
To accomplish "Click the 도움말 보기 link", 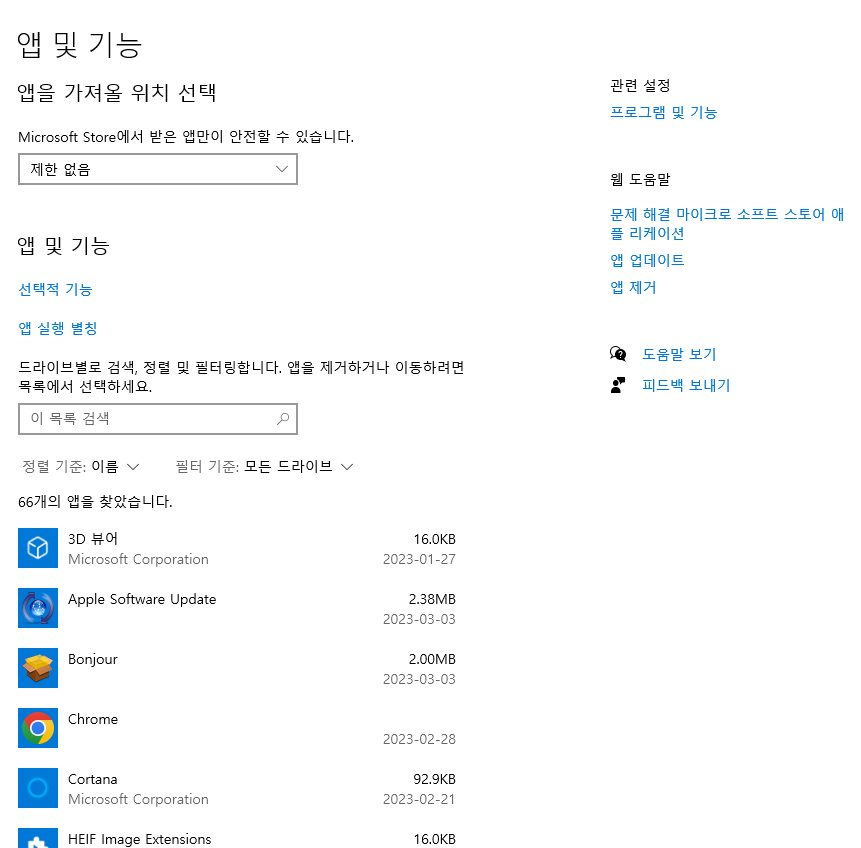I will coord(679,354).
